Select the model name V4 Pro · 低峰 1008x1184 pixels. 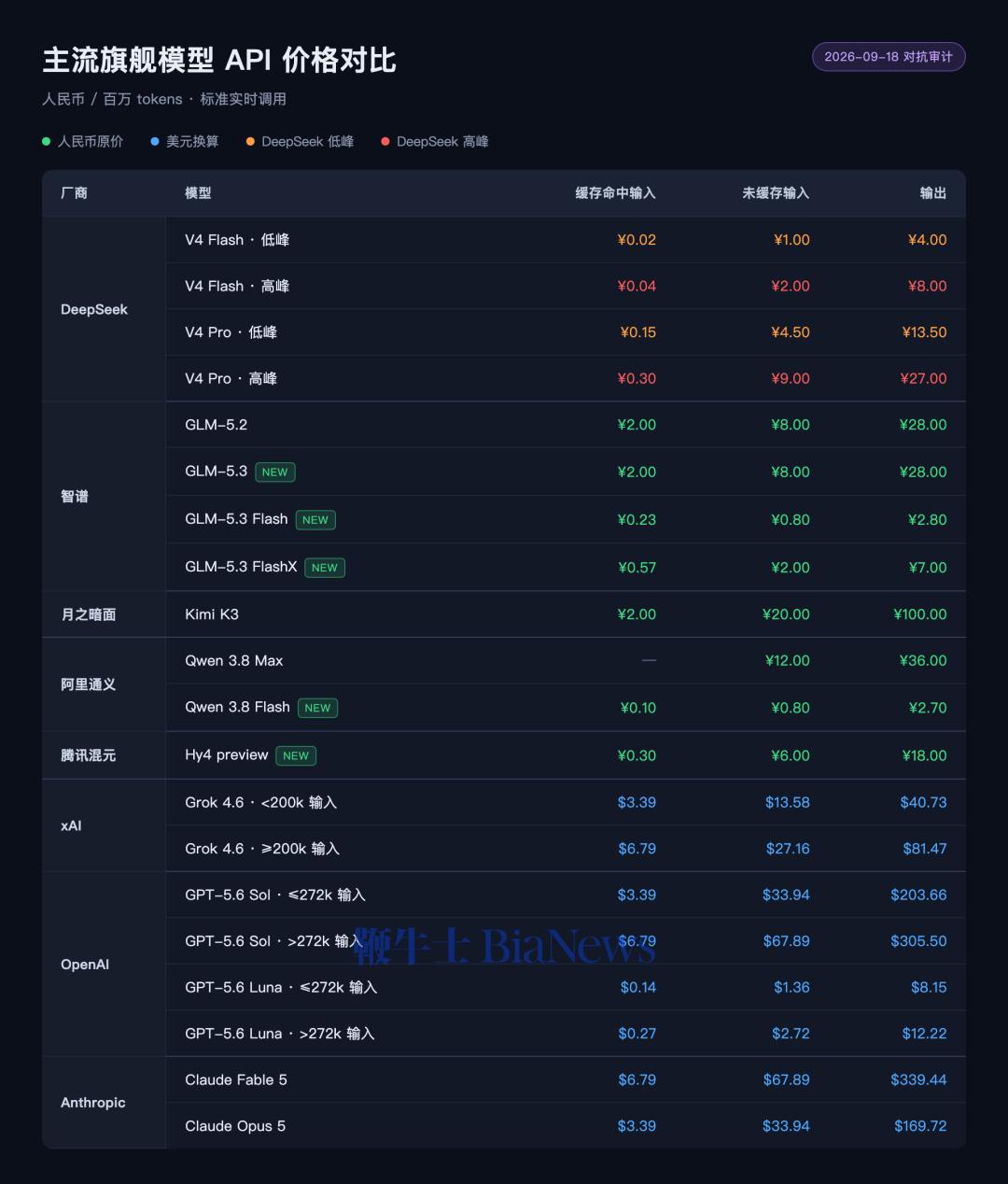click(231, 332)
